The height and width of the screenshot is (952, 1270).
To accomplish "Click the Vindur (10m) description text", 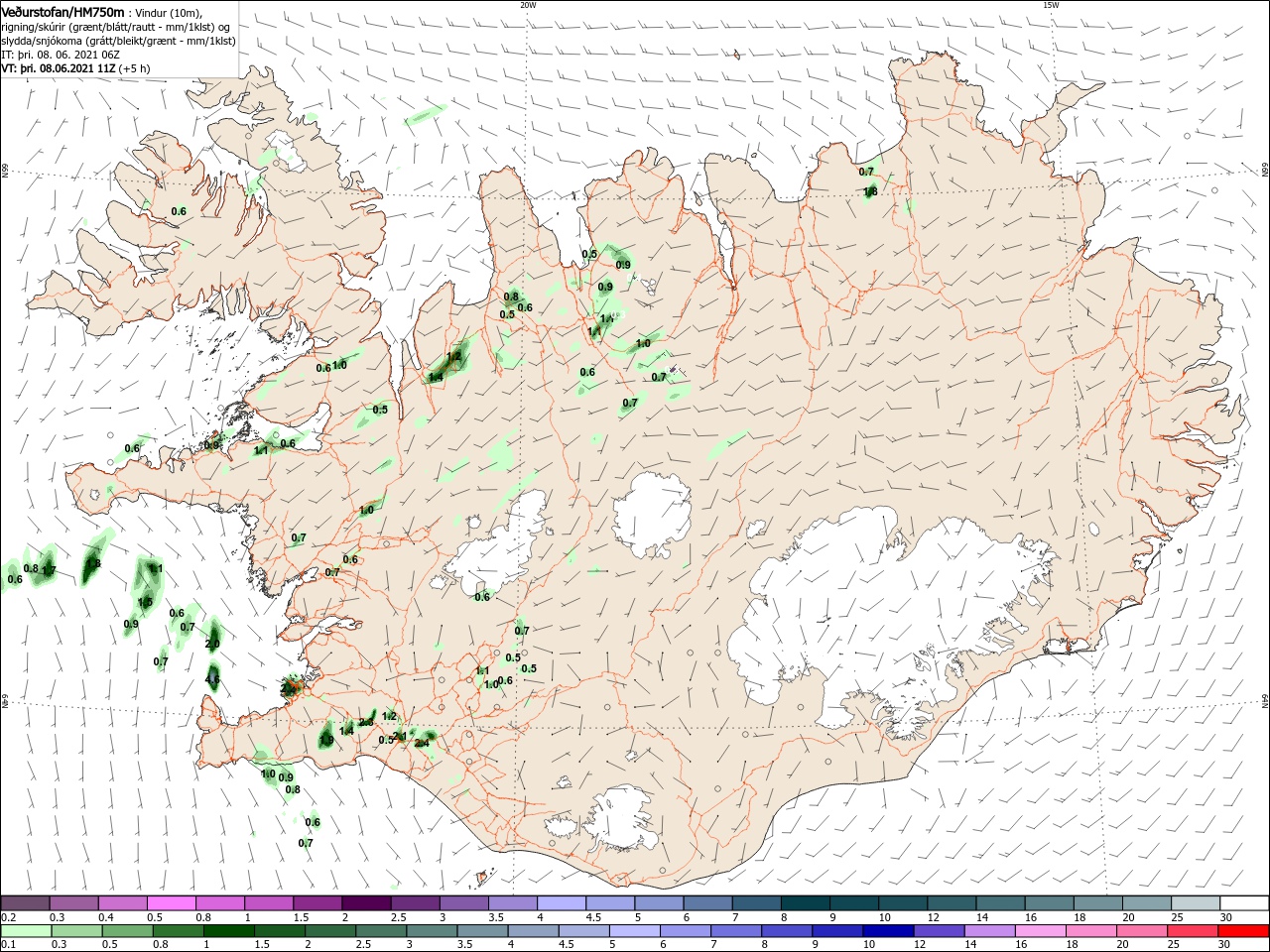I will click(x=167, y=12).
